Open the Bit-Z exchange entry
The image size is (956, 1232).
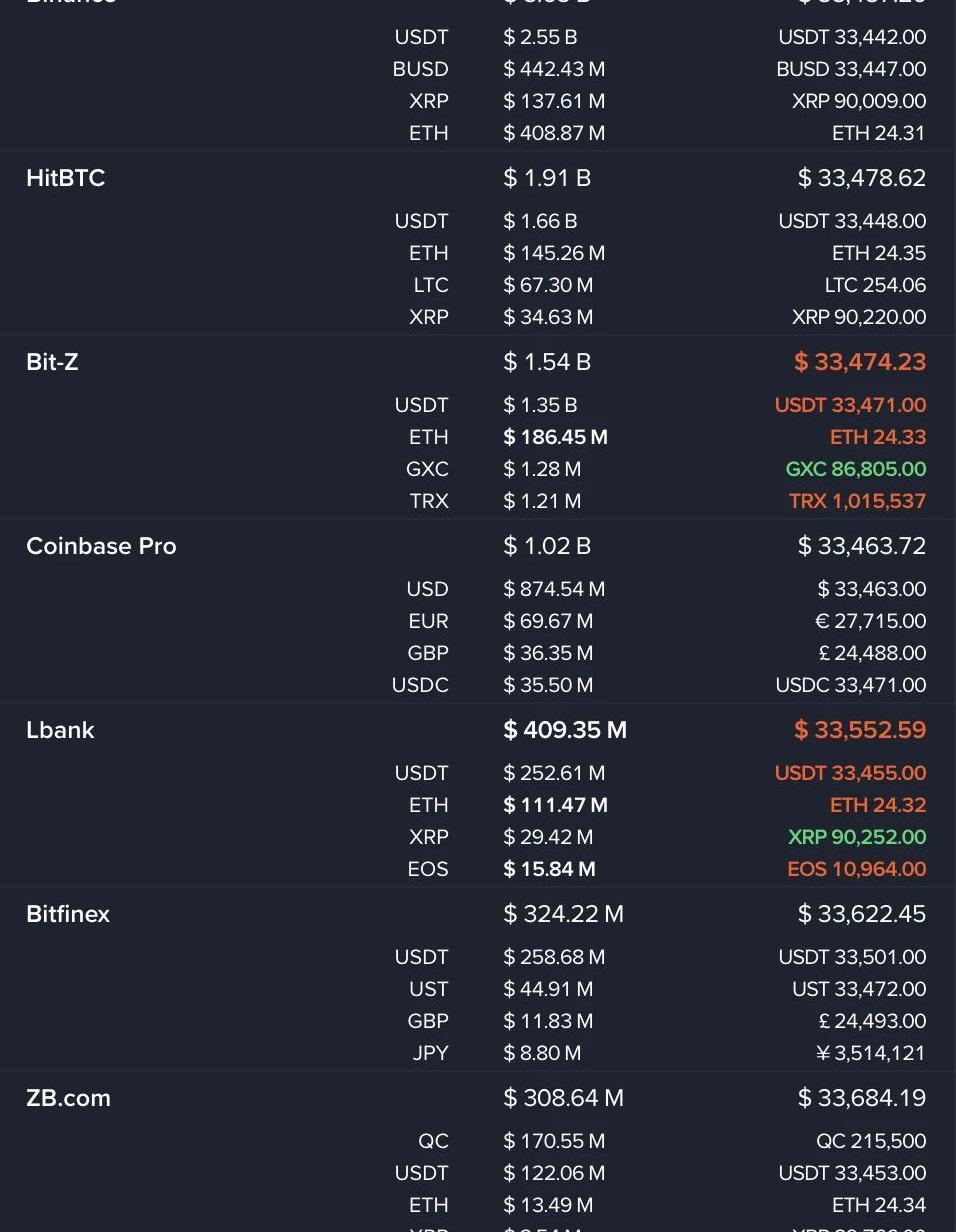tap(52, 362)
